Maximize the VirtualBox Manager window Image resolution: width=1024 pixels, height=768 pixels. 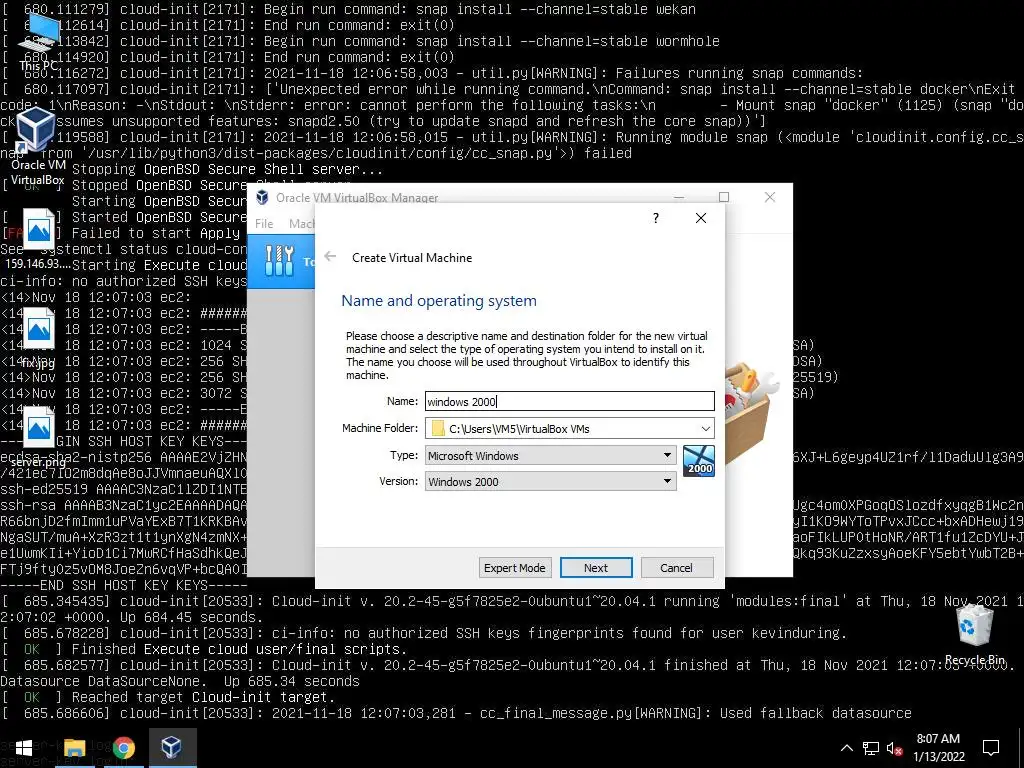724,197
